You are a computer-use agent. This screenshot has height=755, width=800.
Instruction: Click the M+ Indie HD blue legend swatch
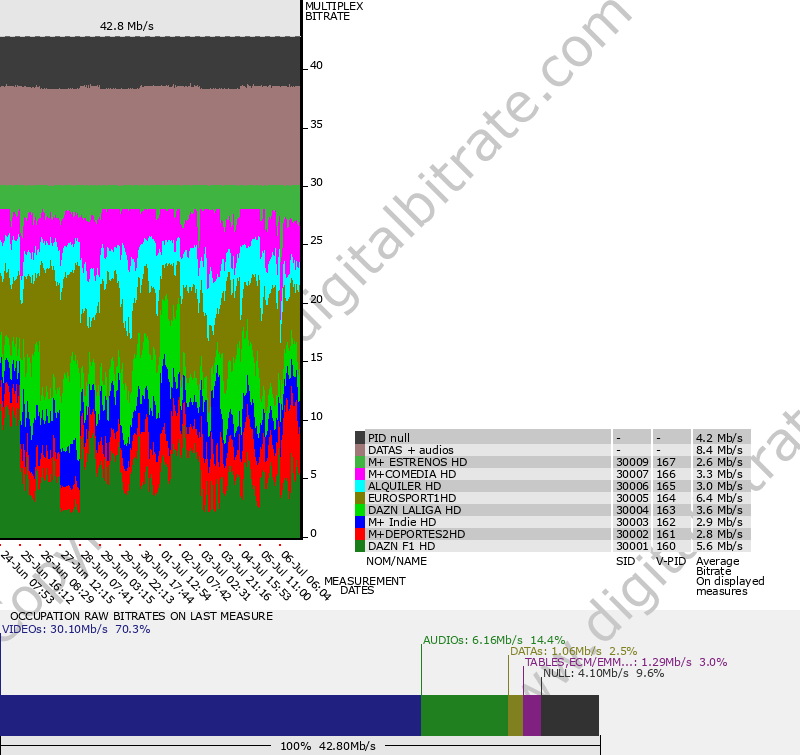[x=360, y=522]
